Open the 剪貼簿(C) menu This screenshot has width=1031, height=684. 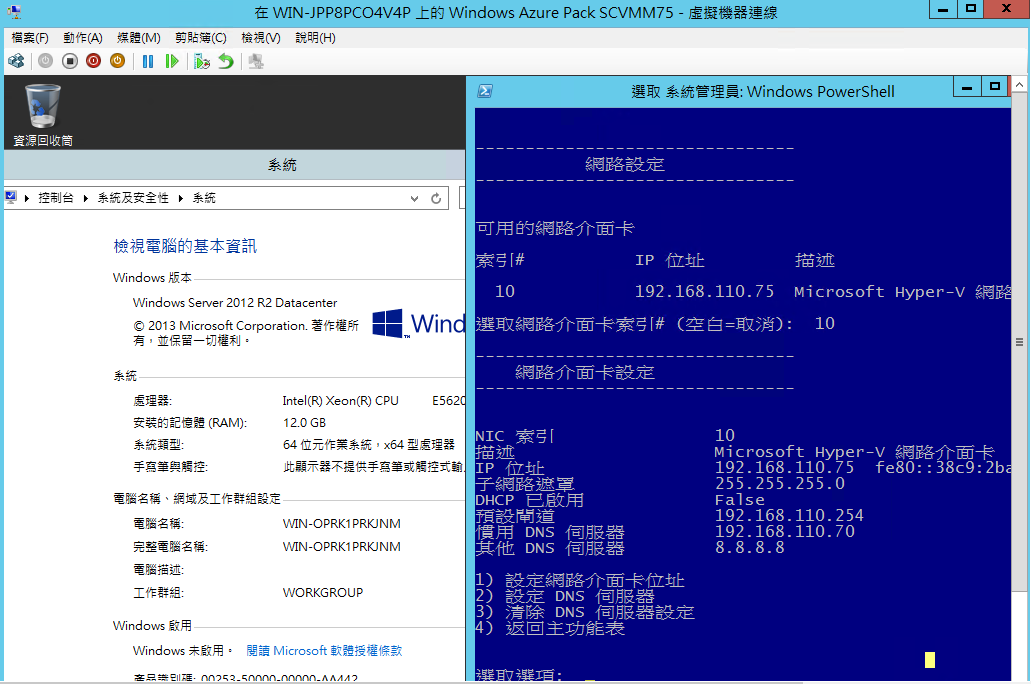click(201, 38)
